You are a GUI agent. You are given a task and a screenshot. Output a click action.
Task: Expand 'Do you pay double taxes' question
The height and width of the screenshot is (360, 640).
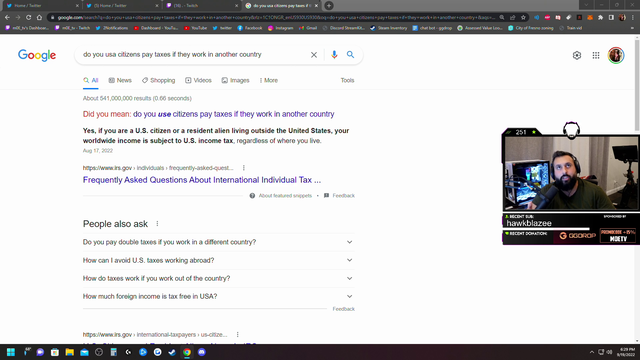click(218, 242)
